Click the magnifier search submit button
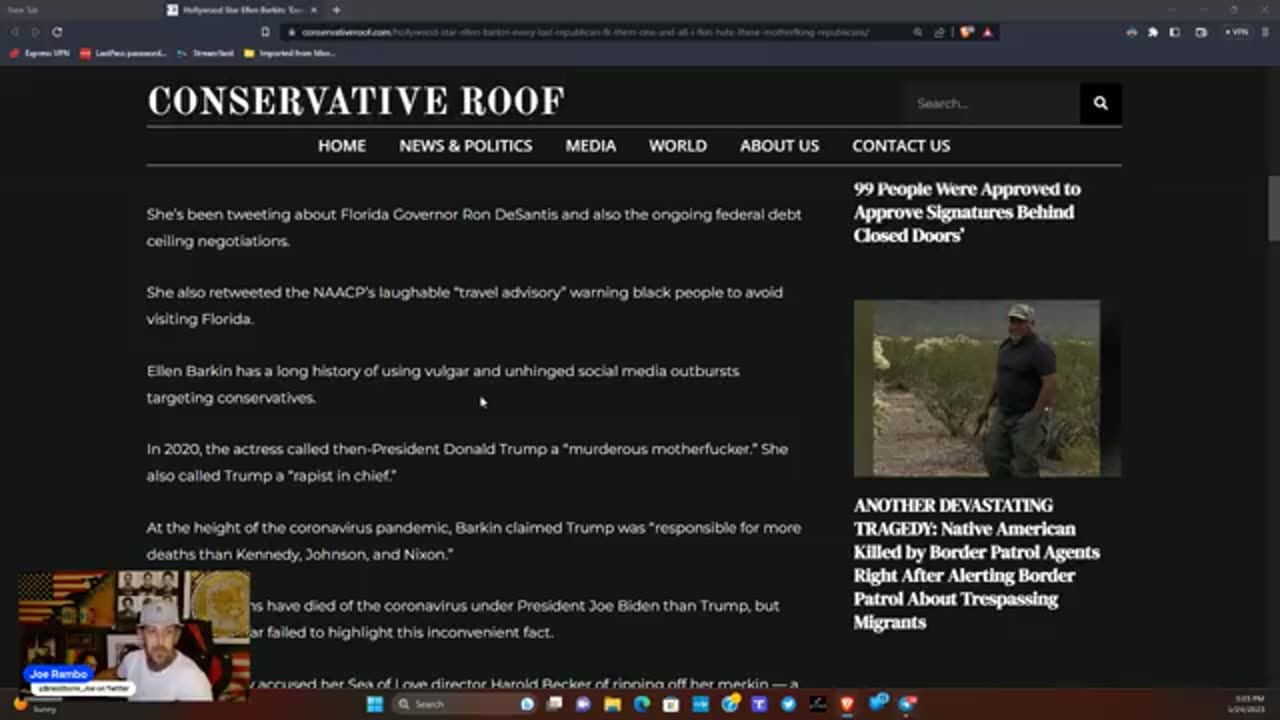The width and height of the screenshot is (1280, 720). click(x=1100, y=103)
